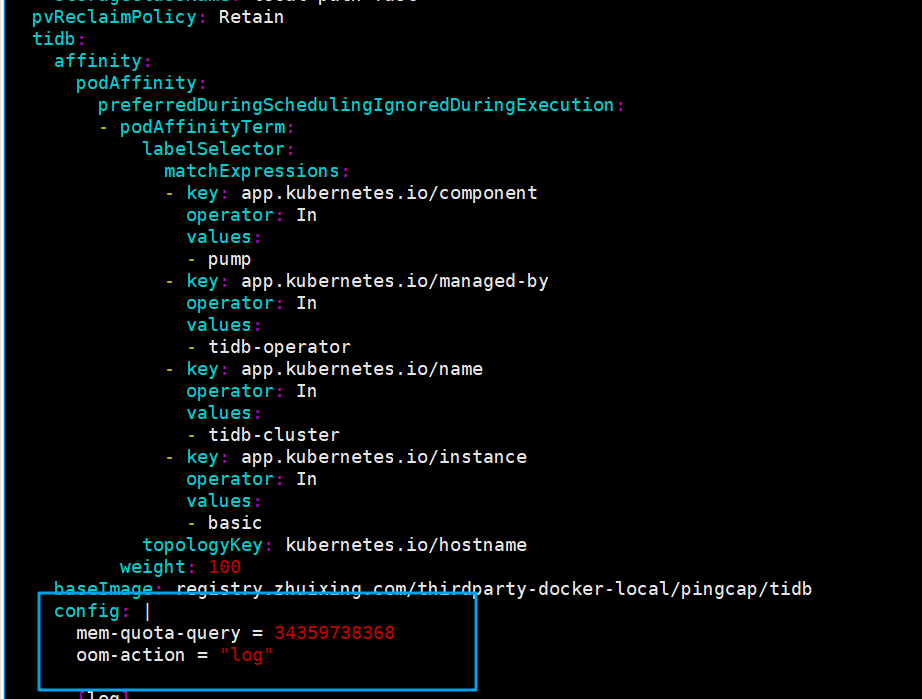Select the tidb-operator value
Screen dimensions: 922x699
[279, 347]
